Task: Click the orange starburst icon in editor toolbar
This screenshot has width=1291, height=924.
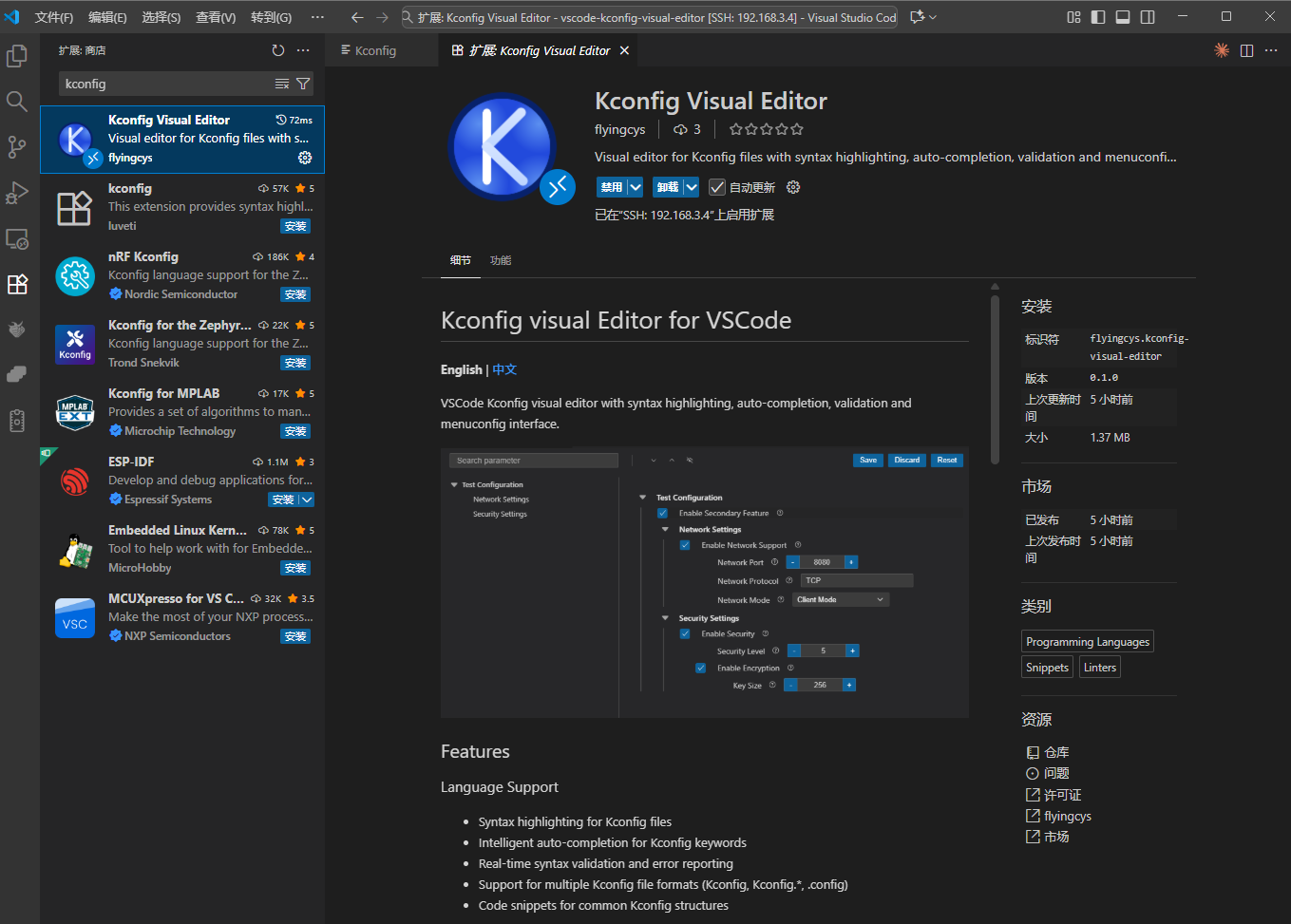Action: [1222, 50]
